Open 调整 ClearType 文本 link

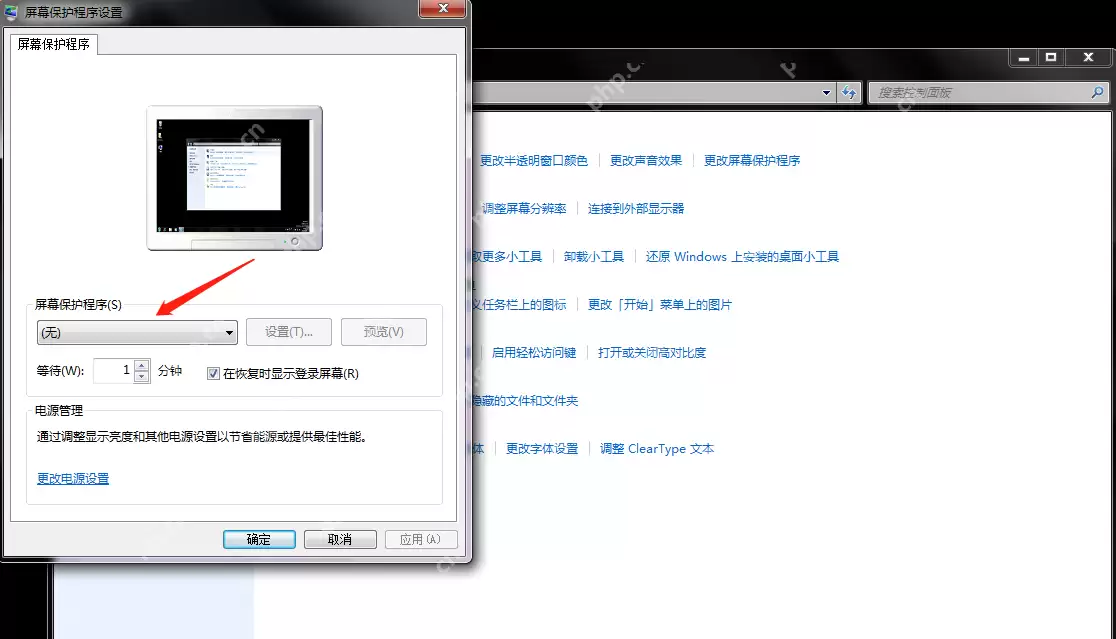(657, 448)
